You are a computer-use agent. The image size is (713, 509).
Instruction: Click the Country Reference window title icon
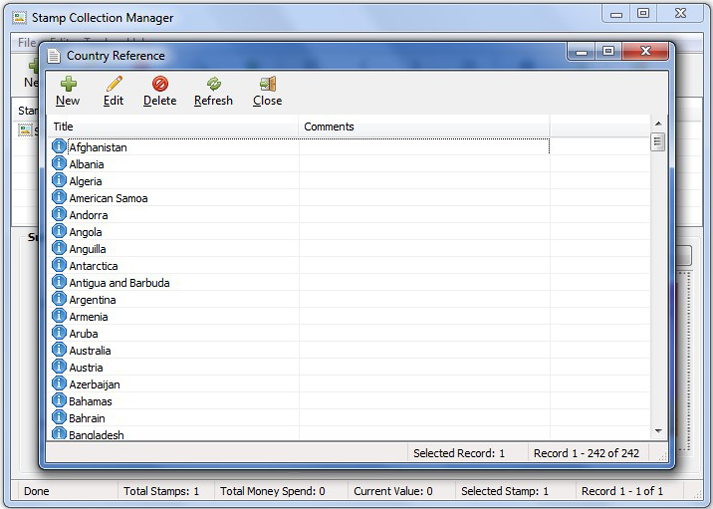click(x=54, y=56)
